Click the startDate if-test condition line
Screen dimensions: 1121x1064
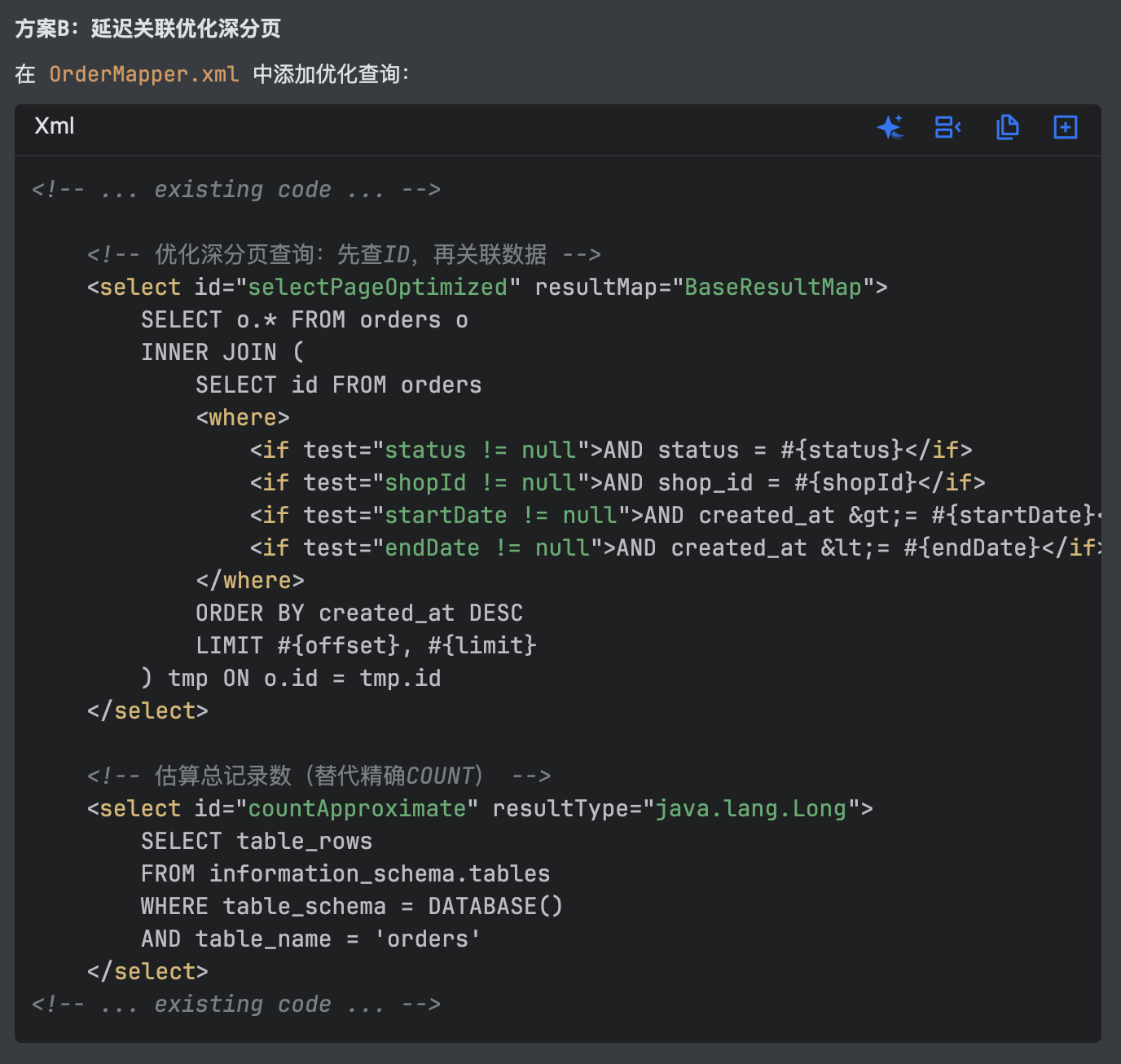tap(673, 515)
